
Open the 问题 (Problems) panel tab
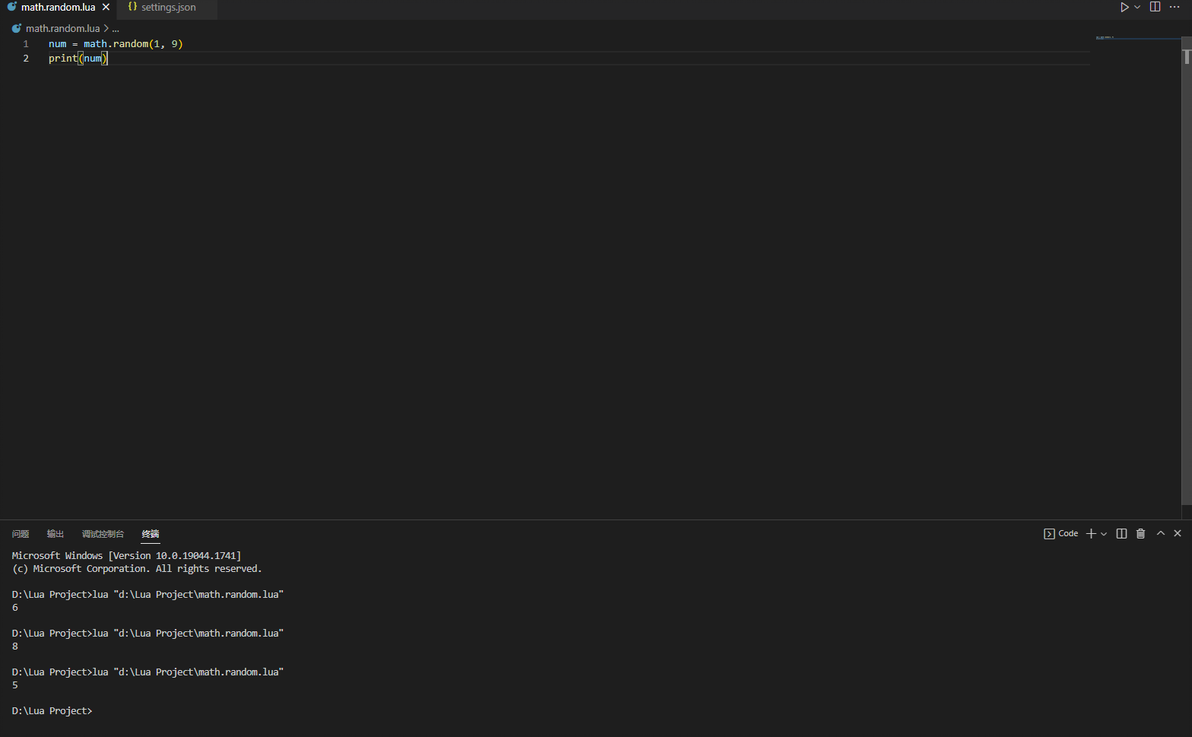(x=21, y=534)
